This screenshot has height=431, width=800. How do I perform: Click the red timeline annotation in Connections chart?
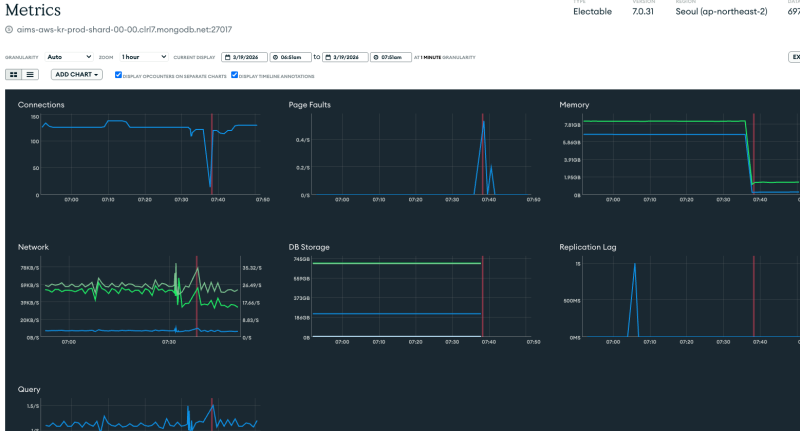tap(212, 150)
